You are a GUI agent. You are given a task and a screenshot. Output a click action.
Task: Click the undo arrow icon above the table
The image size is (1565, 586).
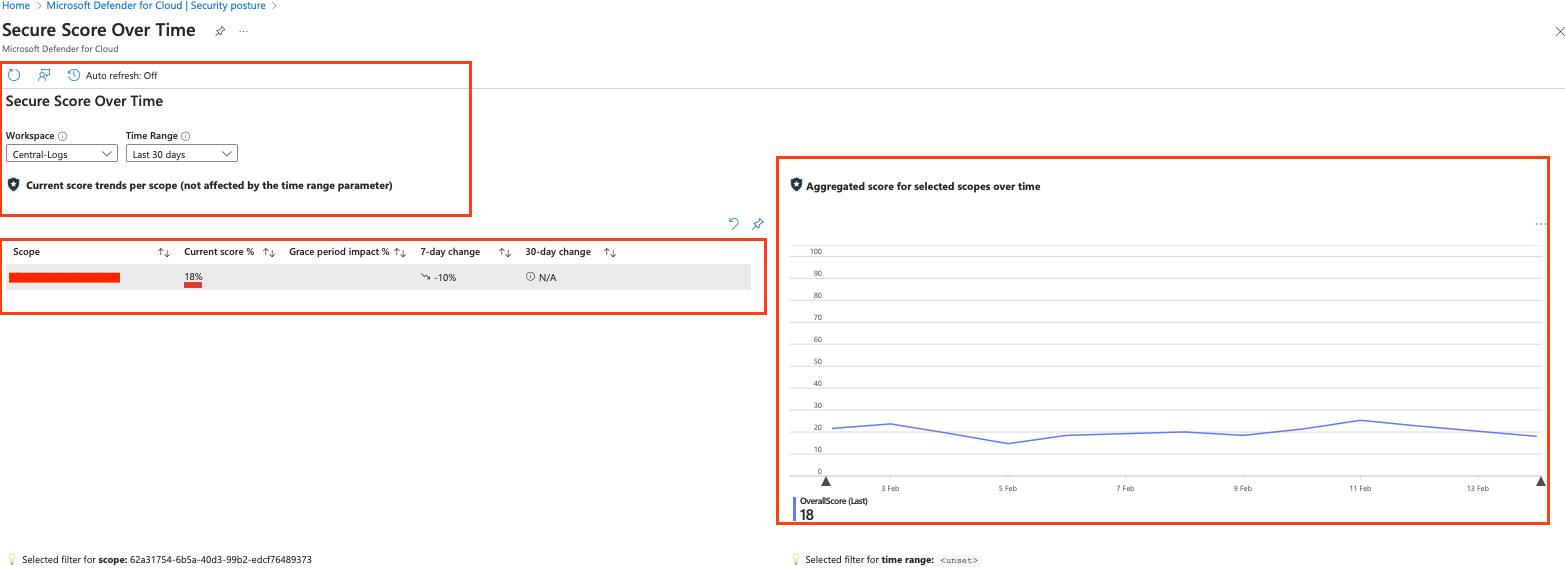coord(733,224)
